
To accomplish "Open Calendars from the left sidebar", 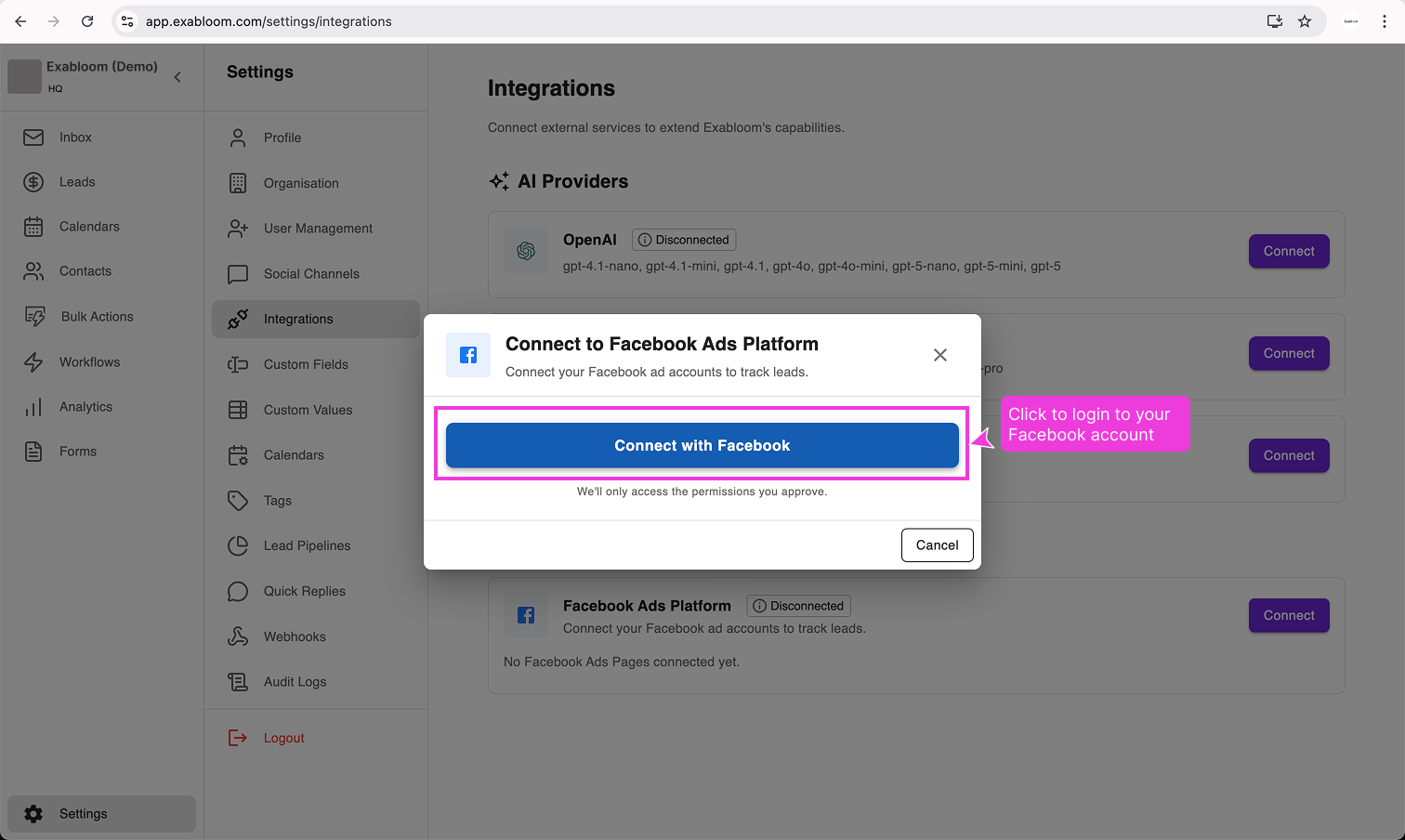I will 33,226.
